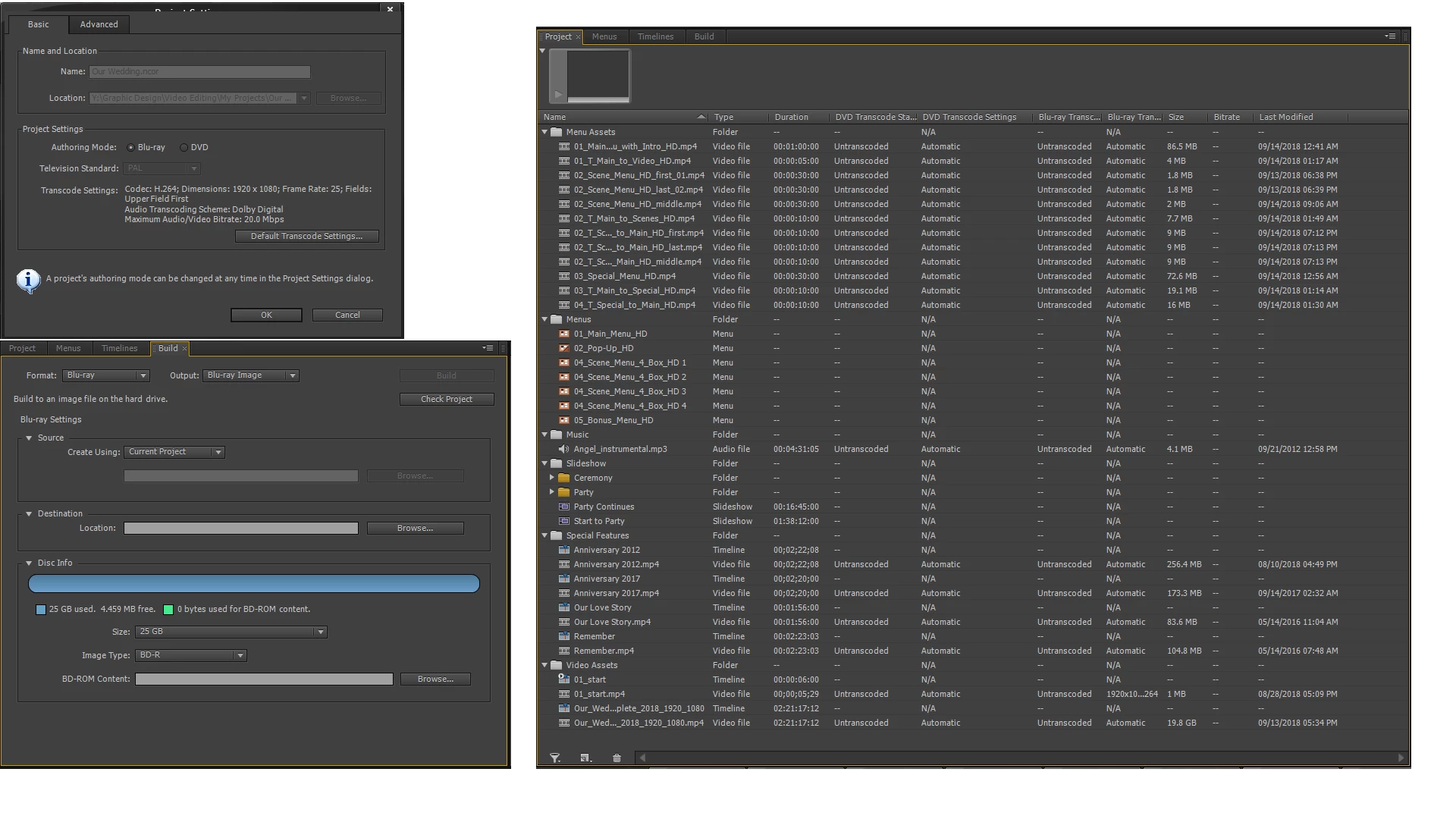
Task: Click the Destination Location input field
Action: [x=241, y=529]
